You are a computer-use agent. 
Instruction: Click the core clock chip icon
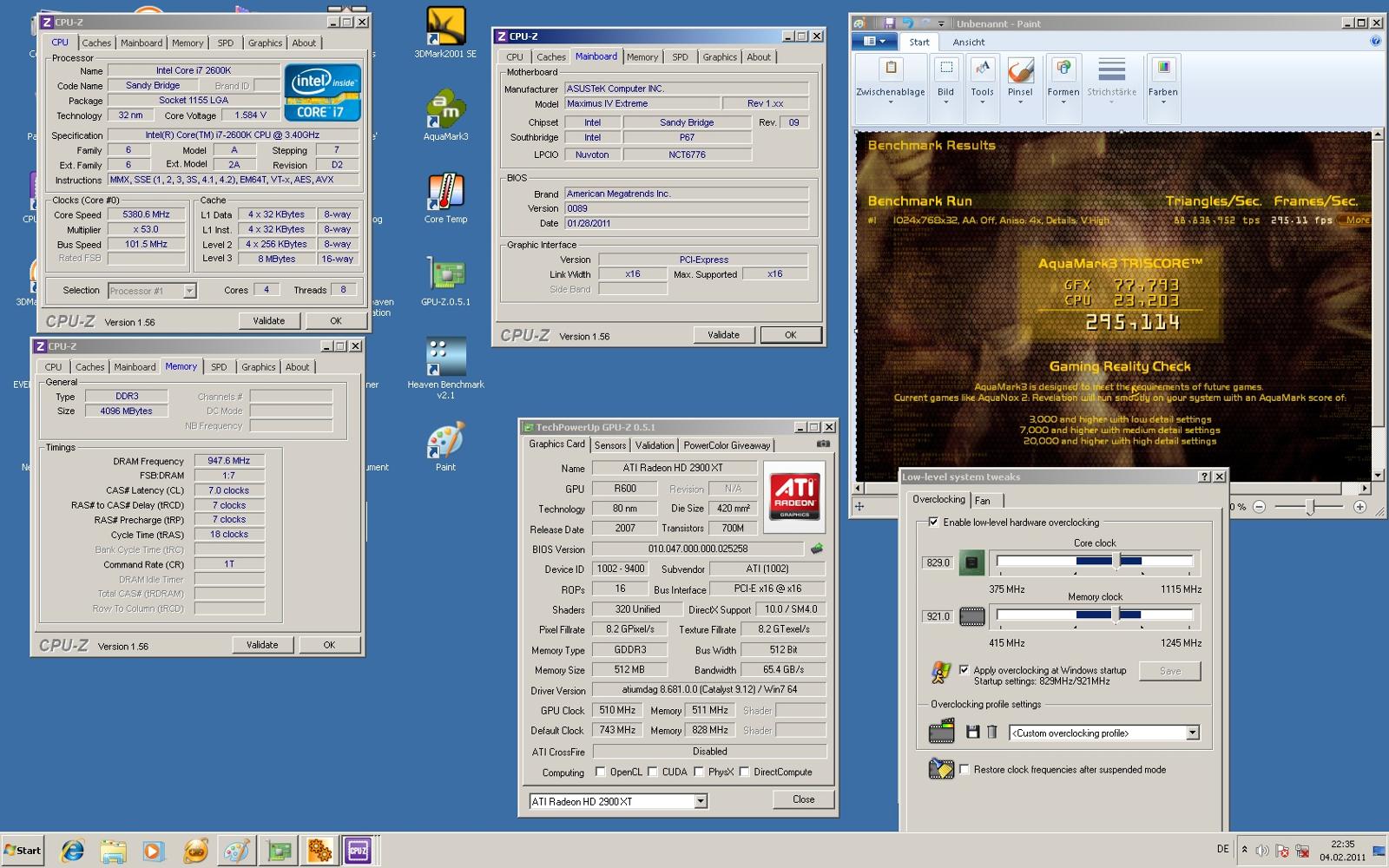(x=971, y=562)
